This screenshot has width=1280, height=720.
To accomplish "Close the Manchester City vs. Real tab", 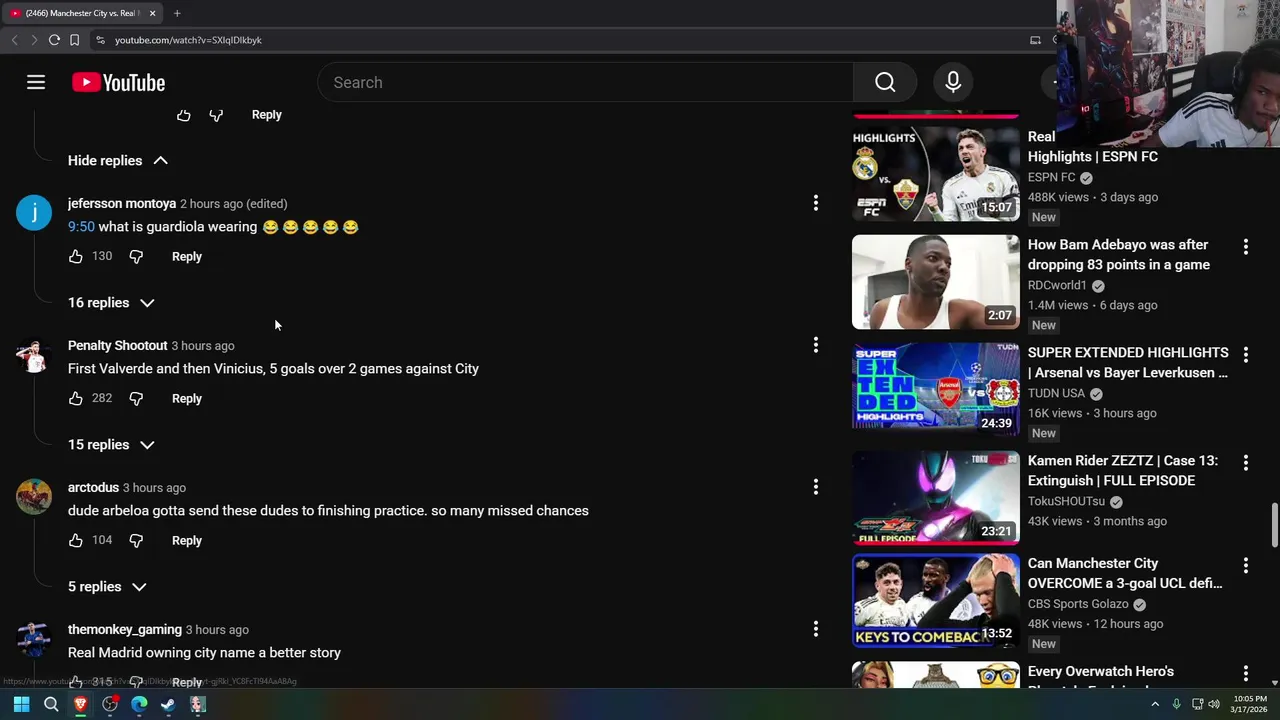I will 152,13.
